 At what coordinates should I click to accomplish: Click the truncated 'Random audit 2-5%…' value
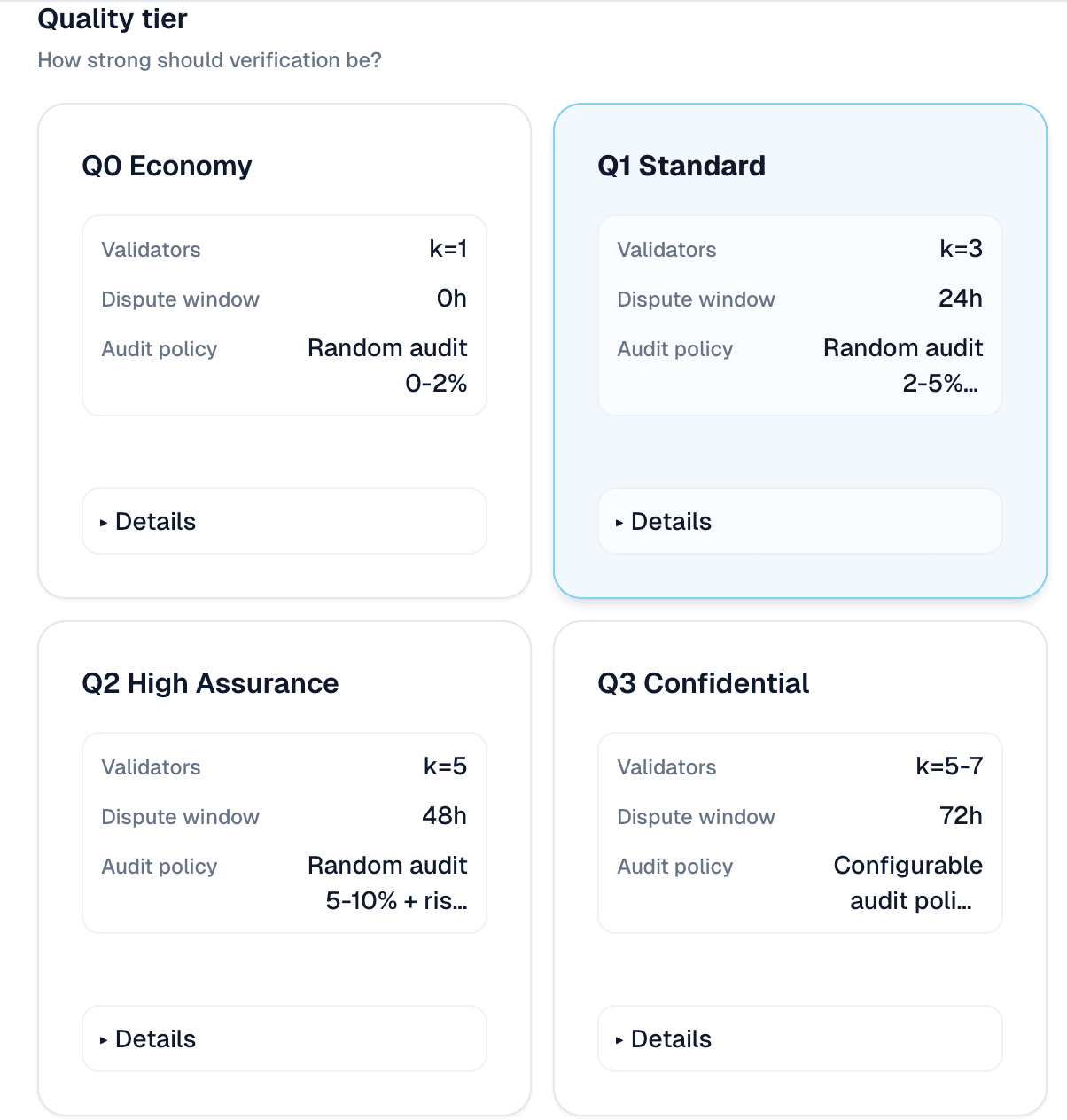pyautogui.click(x=903, y=366)
